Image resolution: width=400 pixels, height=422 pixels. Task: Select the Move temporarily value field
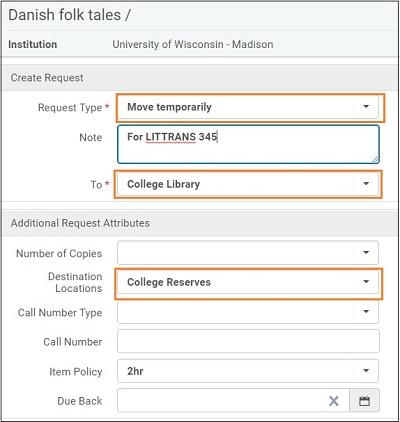pyautogui.click(x=248, y=107)
